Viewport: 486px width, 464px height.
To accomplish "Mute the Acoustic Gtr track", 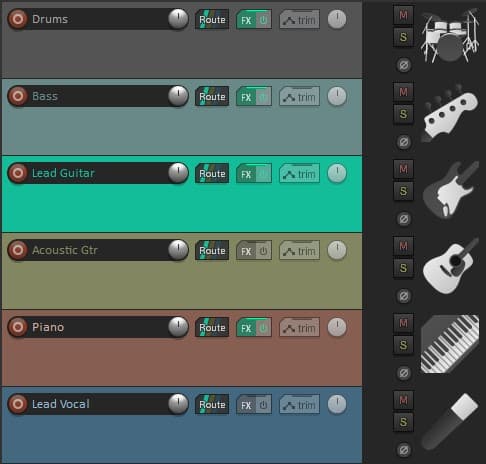I will tap(403, 246).
